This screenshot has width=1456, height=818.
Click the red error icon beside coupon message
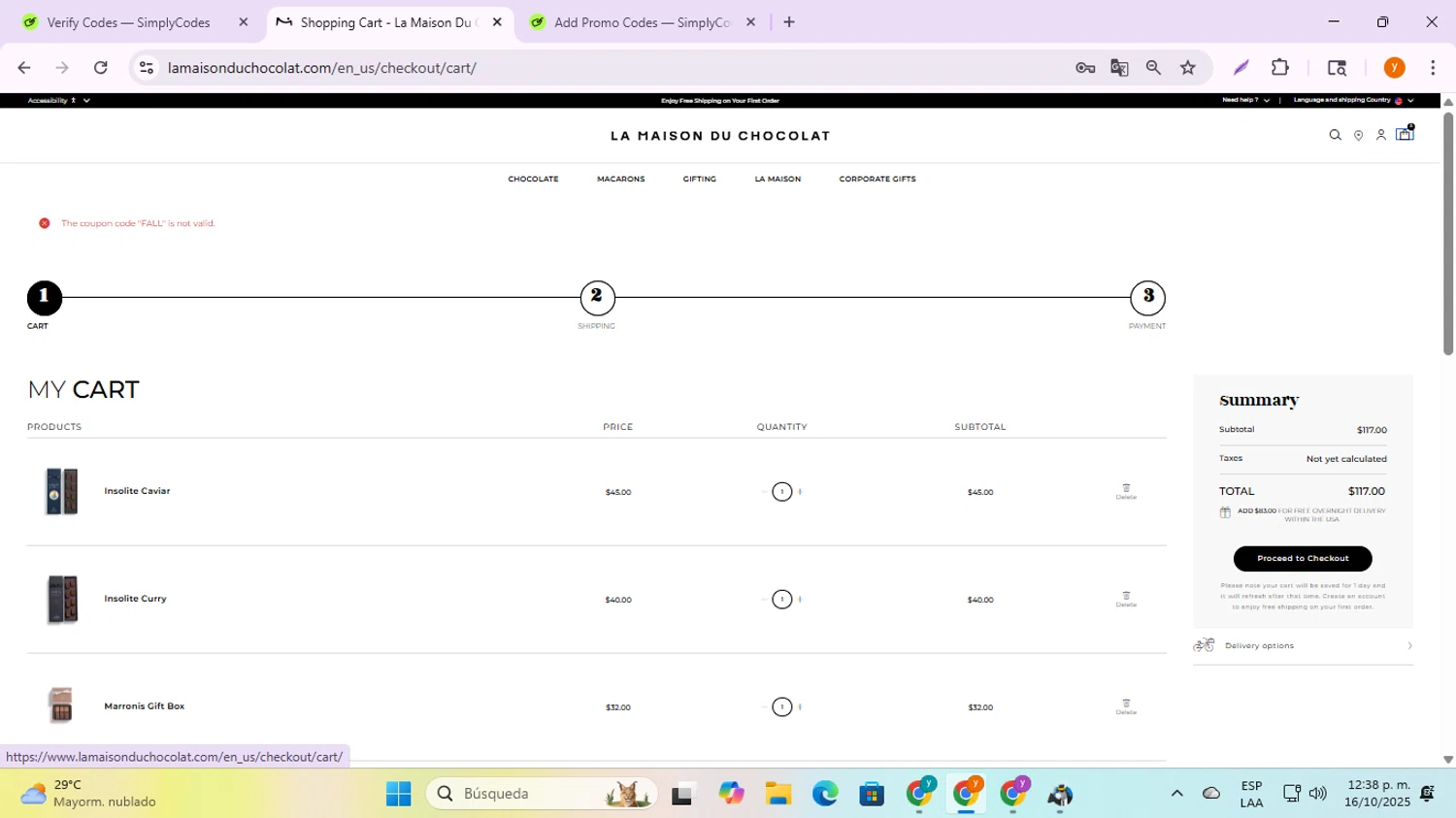pyautogui.click(x=44, y=223)
